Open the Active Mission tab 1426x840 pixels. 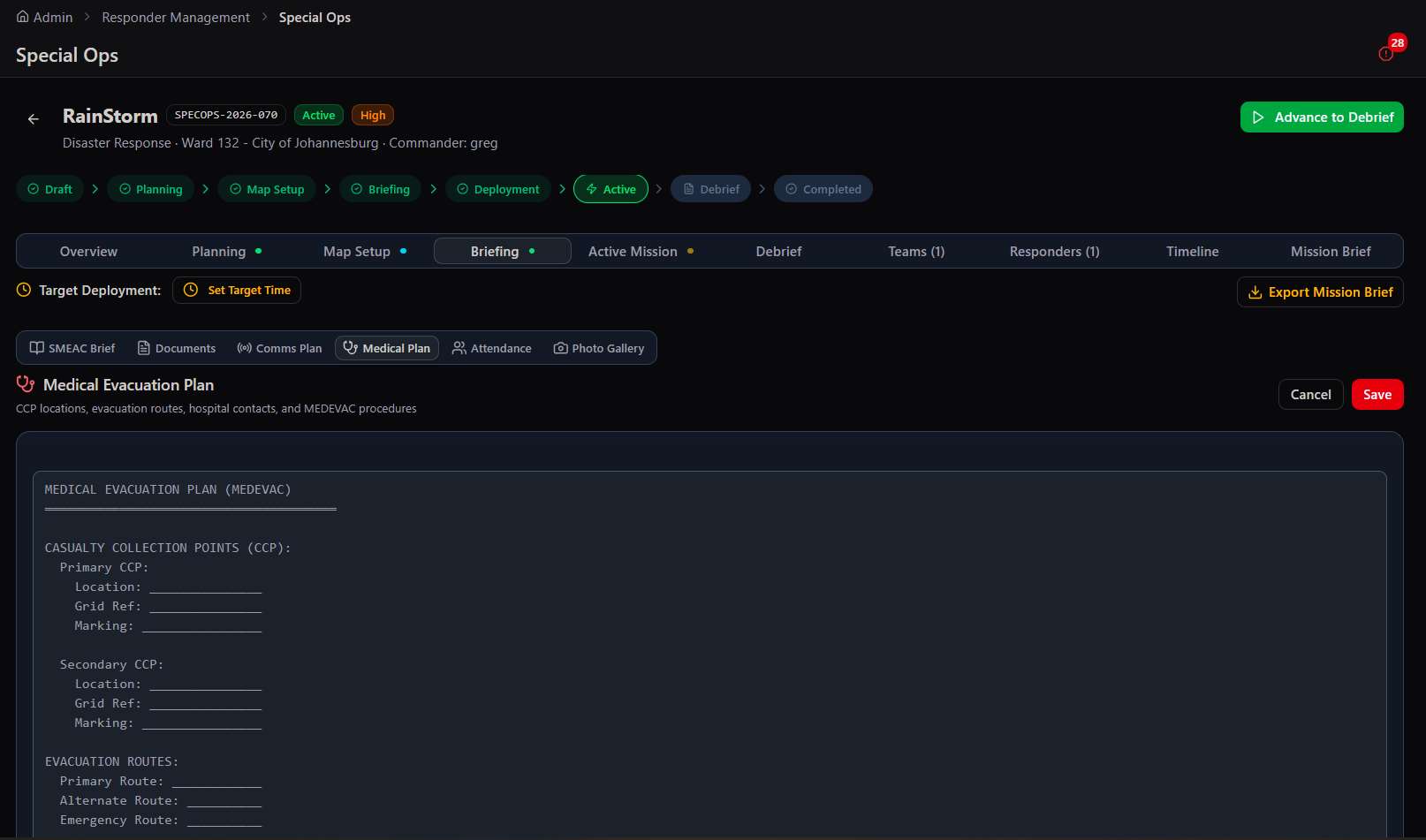pyautogui.click(x=641, y=252)
